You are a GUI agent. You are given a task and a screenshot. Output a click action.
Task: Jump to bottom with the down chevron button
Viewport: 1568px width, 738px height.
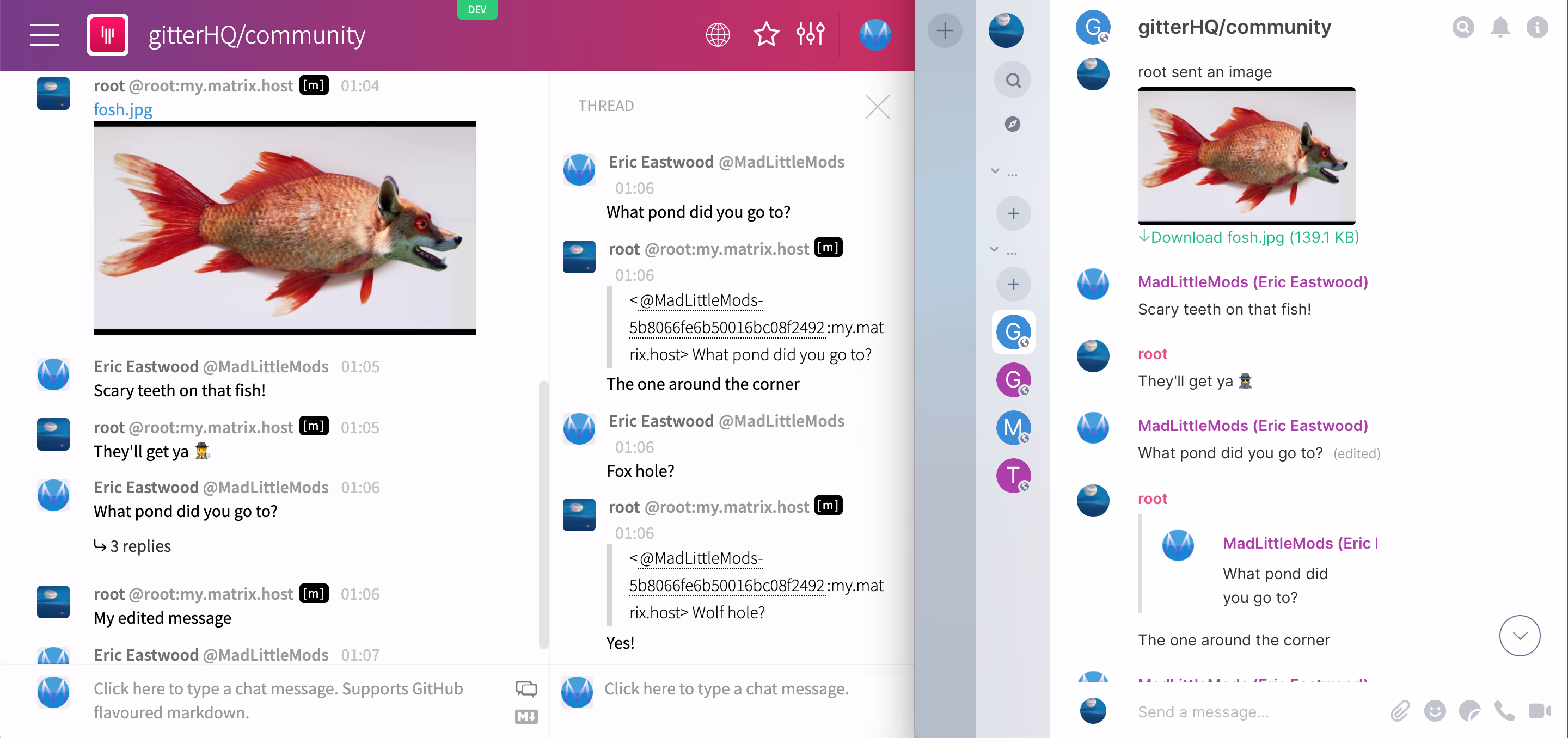[1520, 636]
